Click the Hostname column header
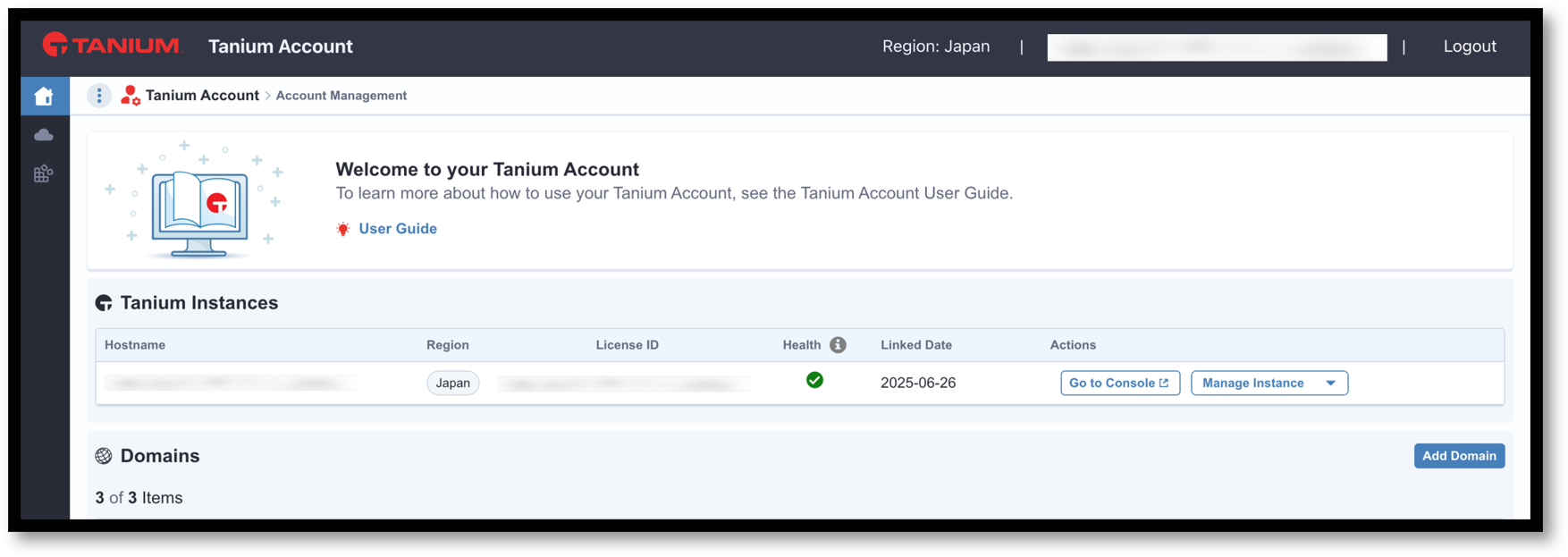Screen dimensions: 1568x557 [x=135, y=345]
